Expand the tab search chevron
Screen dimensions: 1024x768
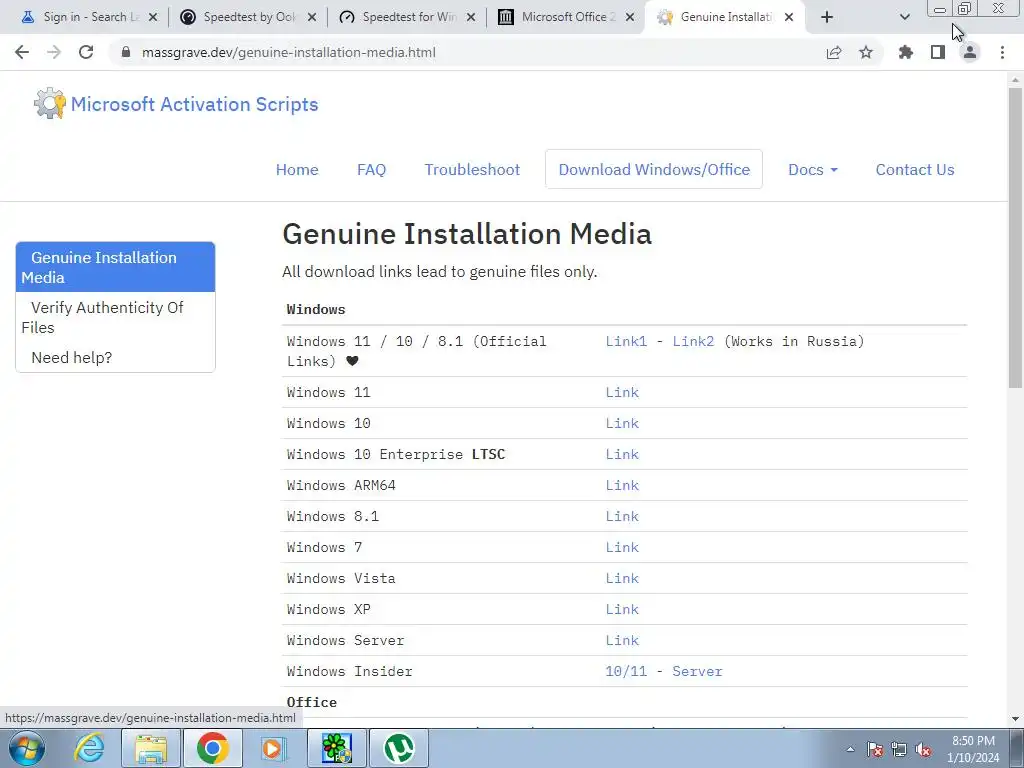[x=904, y=17]
